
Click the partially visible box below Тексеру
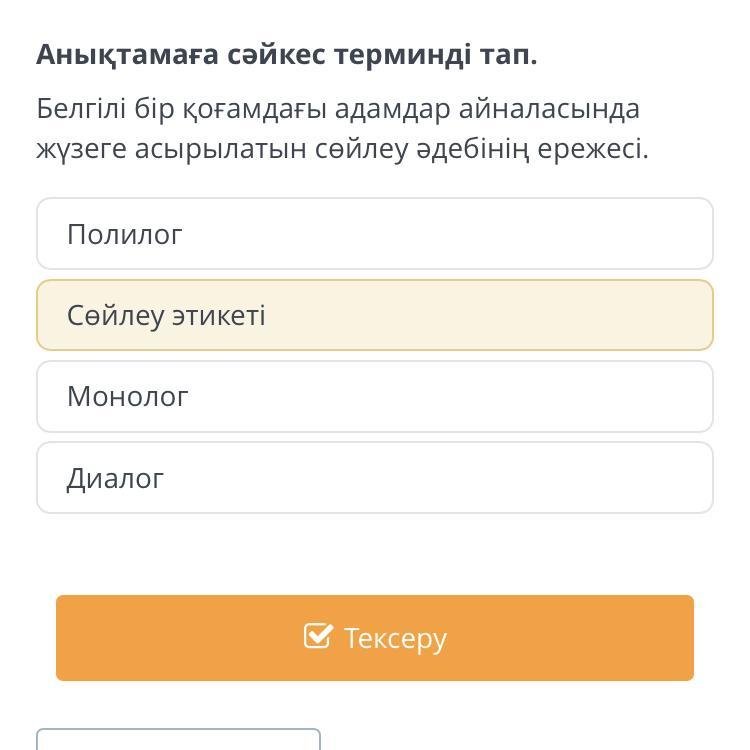click(x=178, y=739)
